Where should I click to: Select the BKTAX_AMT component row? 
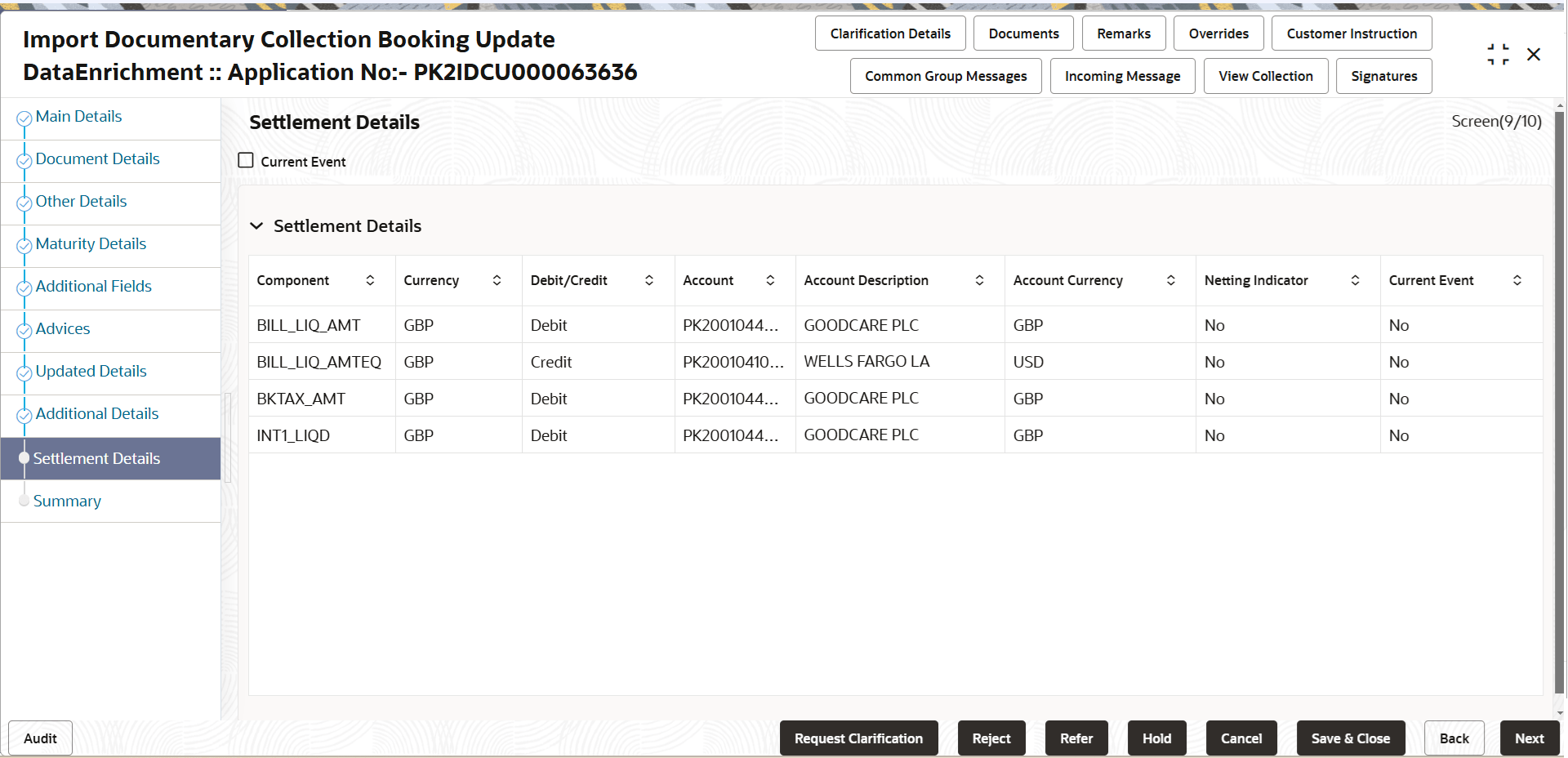[896, 399]
